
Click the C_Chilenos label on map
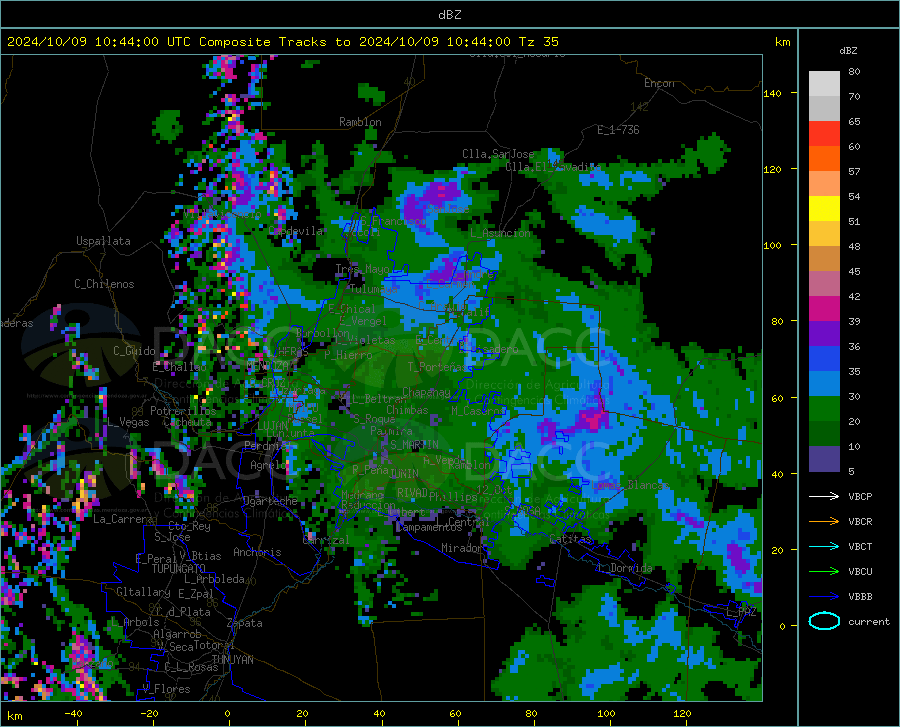[104, 284]
